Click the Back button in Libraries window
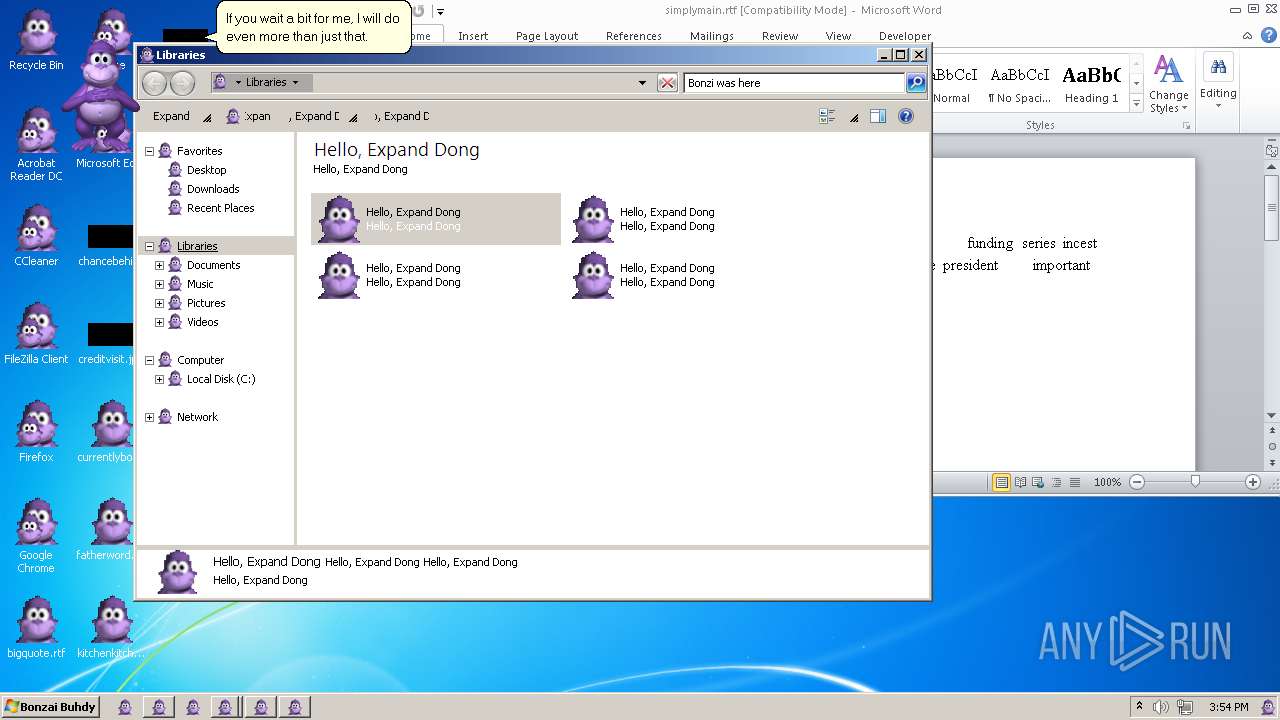Image resolution: width=1280 pixels, height=720 pixels. [154, 83]
